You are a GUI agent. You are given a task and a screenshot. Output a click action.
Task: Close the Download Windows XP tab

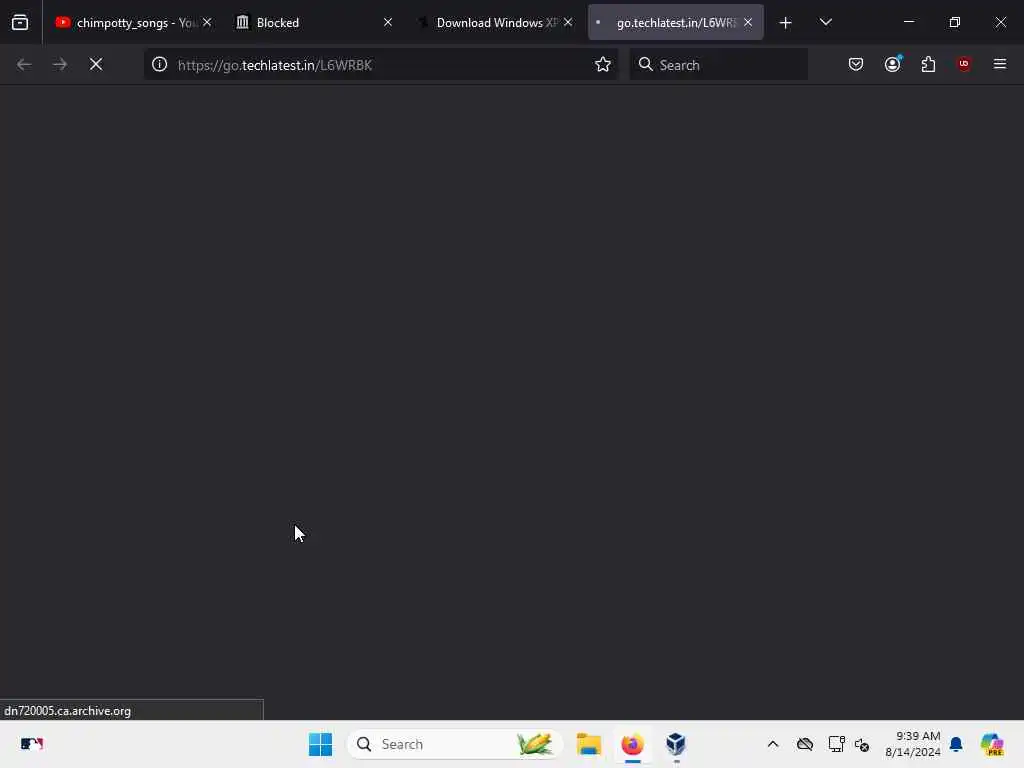click(x=568, y=22)
